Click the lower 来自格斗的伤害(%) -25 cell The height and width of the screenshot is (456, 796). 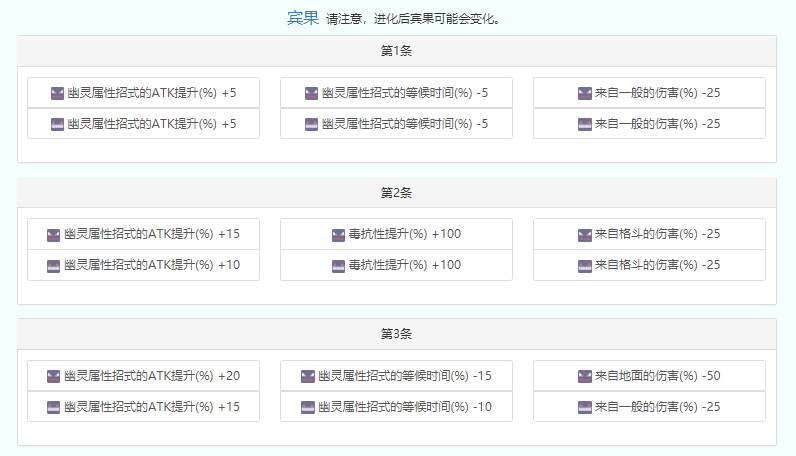click(649, 266)
